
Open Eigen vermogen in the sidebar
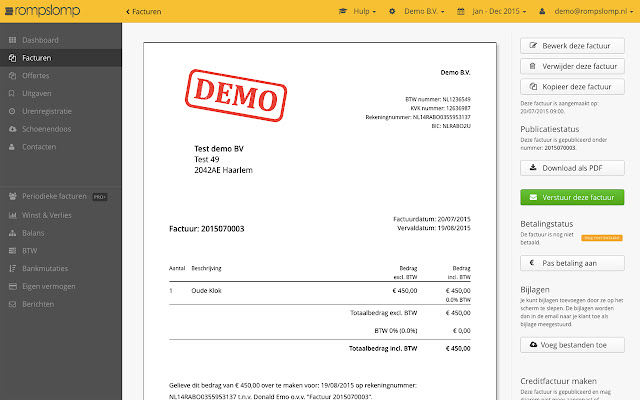[x=61, y=287]
